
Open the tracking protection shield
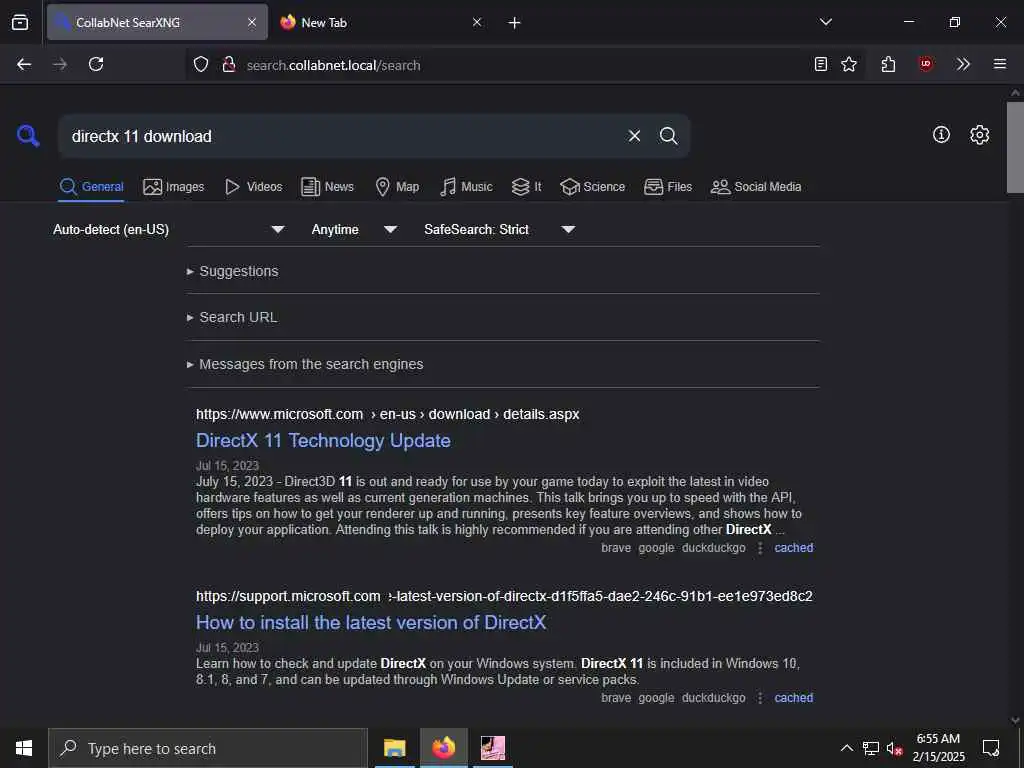201,64
